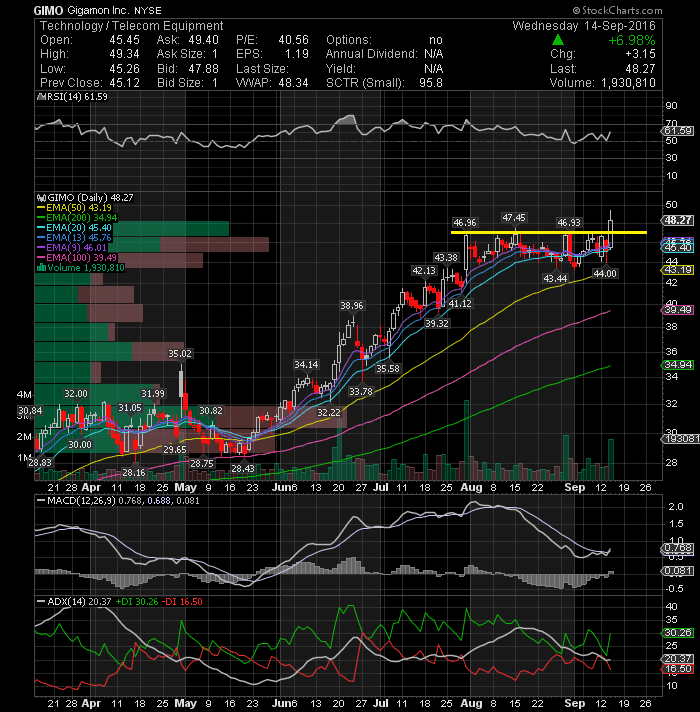Click the green up-arrow beside +6.98%
The image size is (700, 712).
[558, 40]
